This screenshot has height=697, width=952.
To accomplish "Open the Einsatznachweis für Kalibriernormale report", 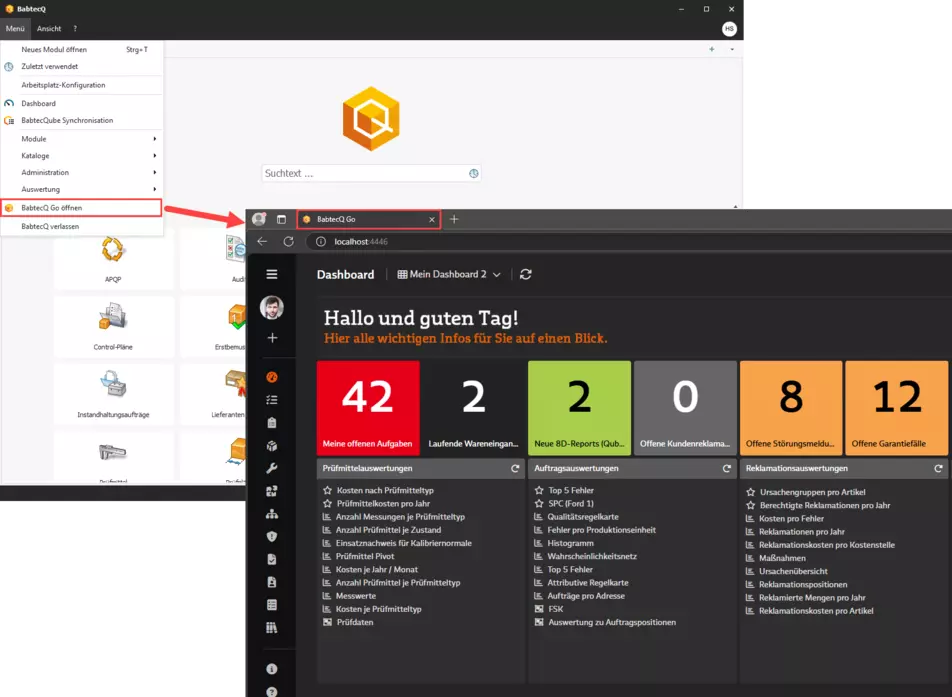I will click(x=404, y=543).
